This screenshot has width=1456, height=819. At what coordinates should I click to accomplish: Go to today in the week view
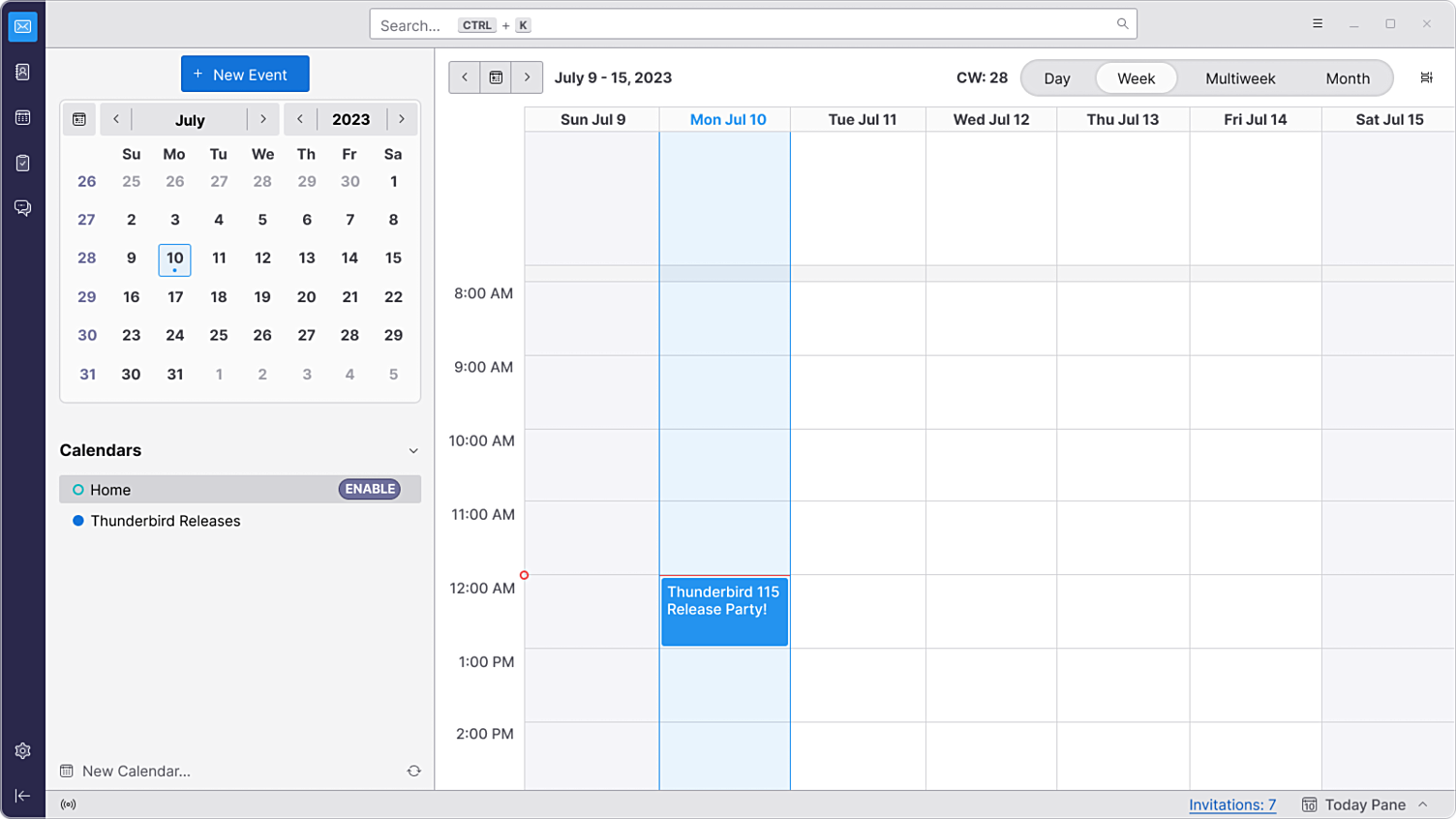pyautogui.click(x=496, y=77)
